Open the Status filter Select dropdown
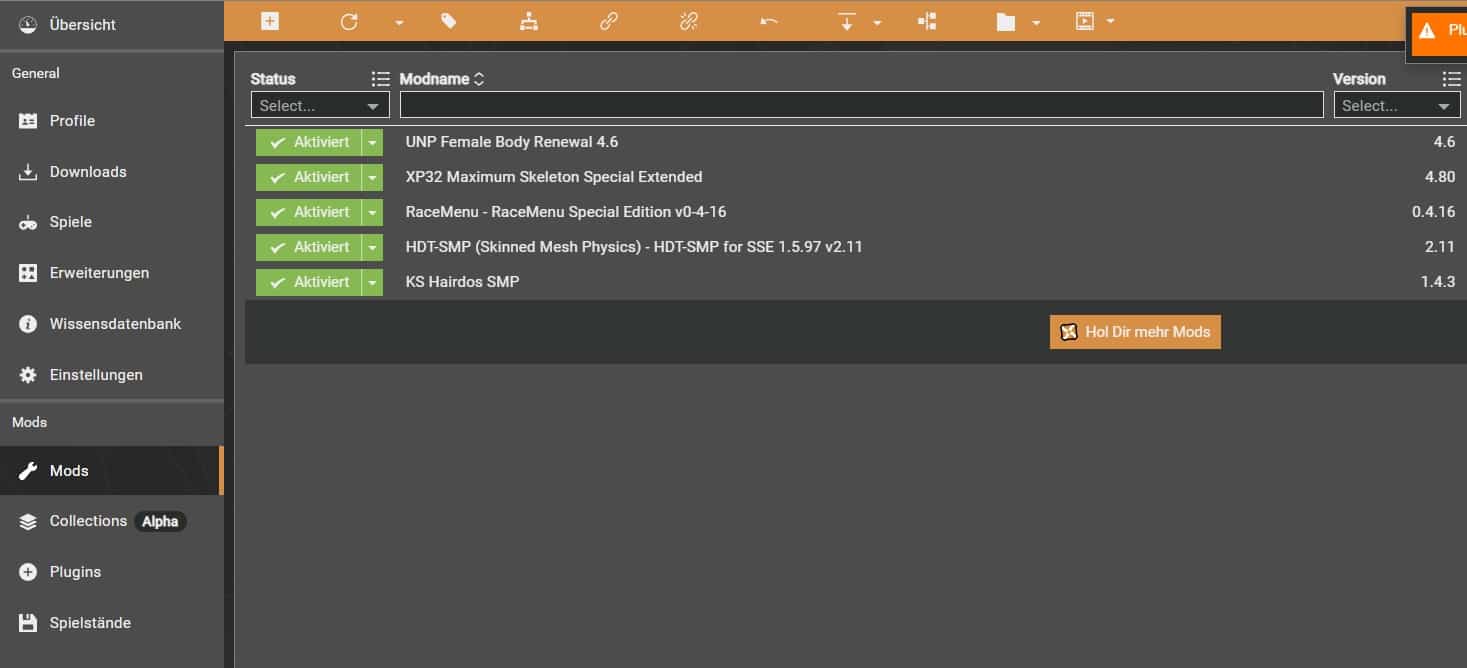This screenshot has height=668, width=1467. [320, 105]
